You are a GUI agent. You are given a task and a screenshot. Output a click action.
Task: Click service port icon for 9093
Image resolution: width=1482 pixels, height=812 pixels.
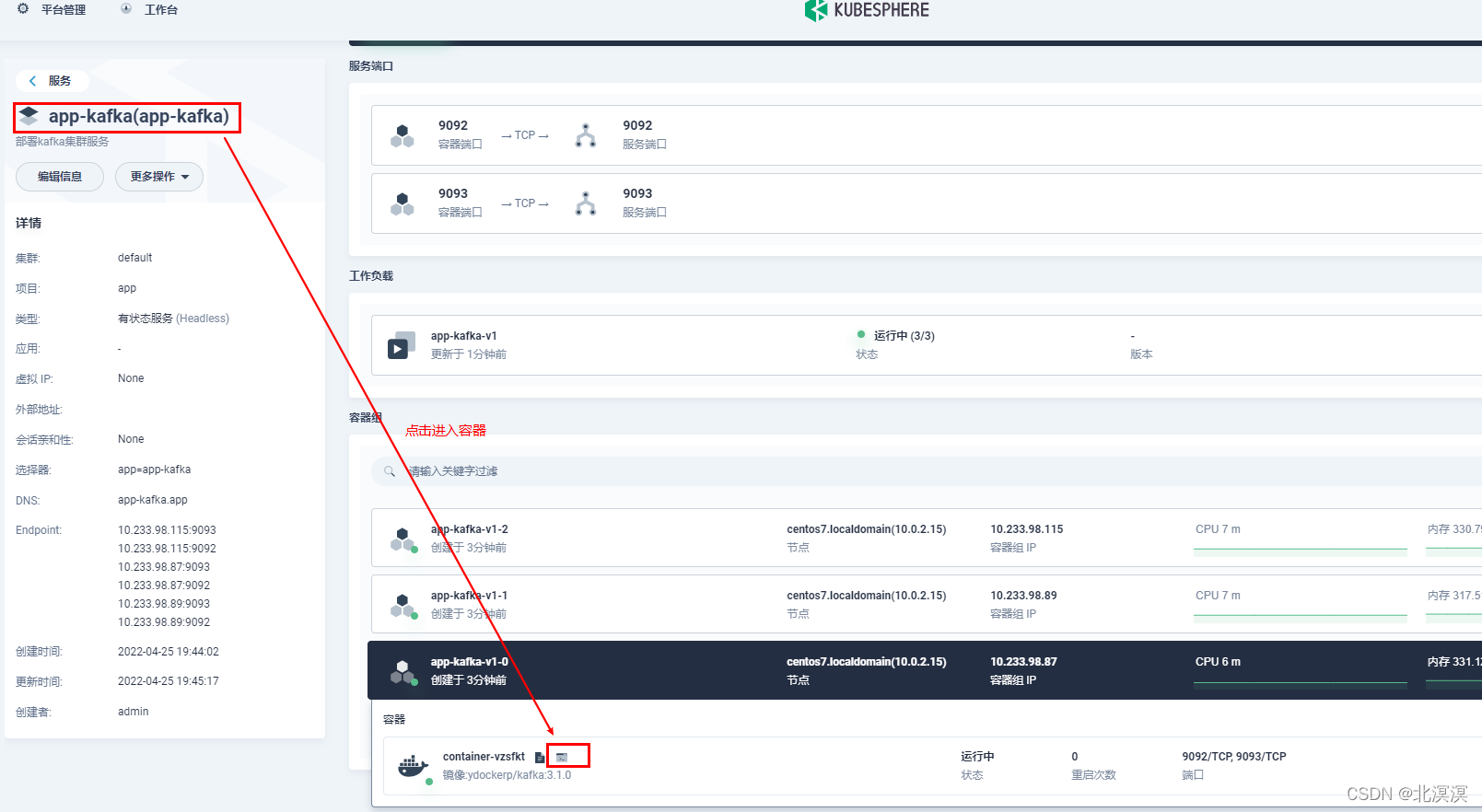586,203
